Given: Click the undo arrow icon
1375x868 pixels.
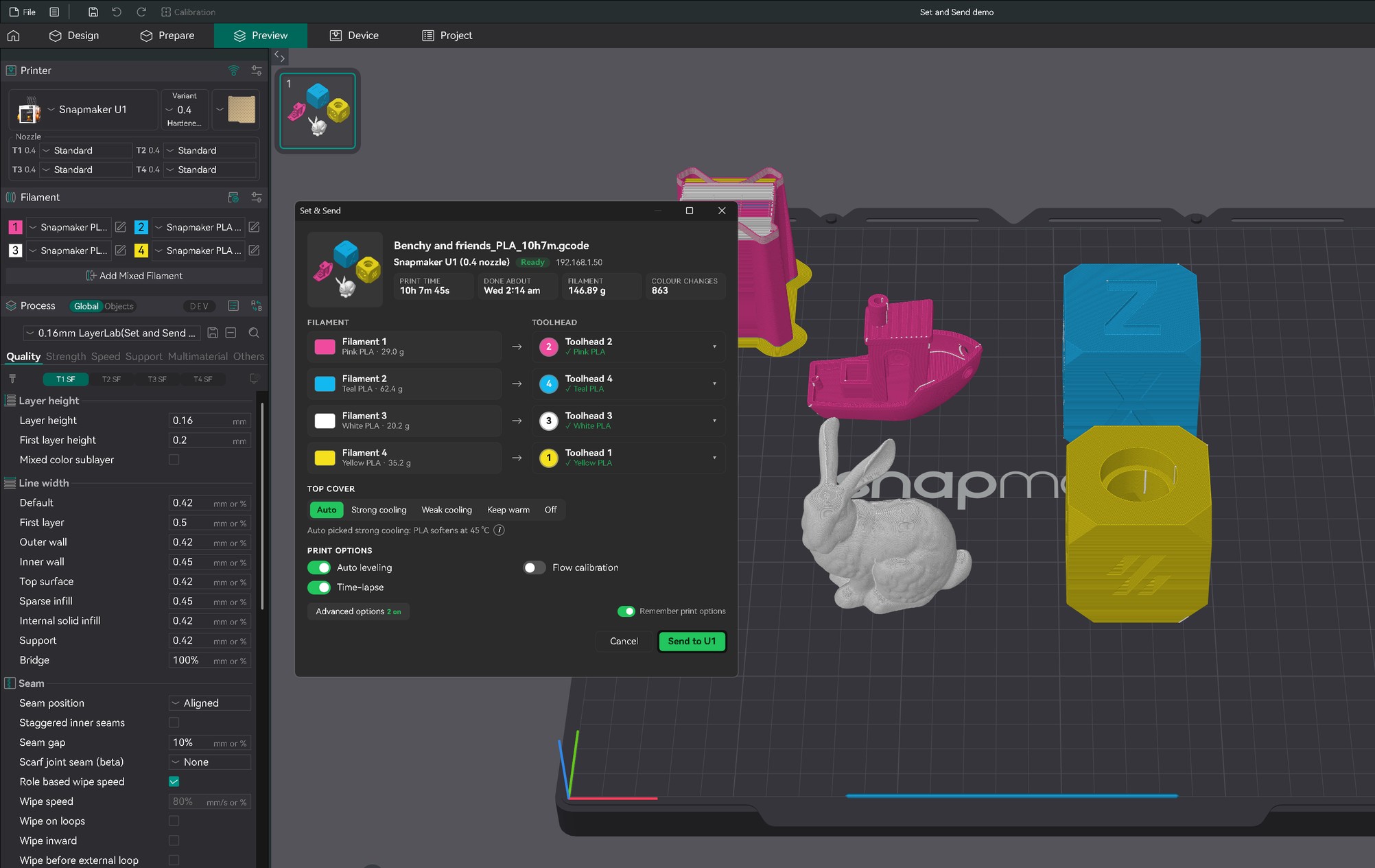Looking at the screenshot, I should (117, 12).
